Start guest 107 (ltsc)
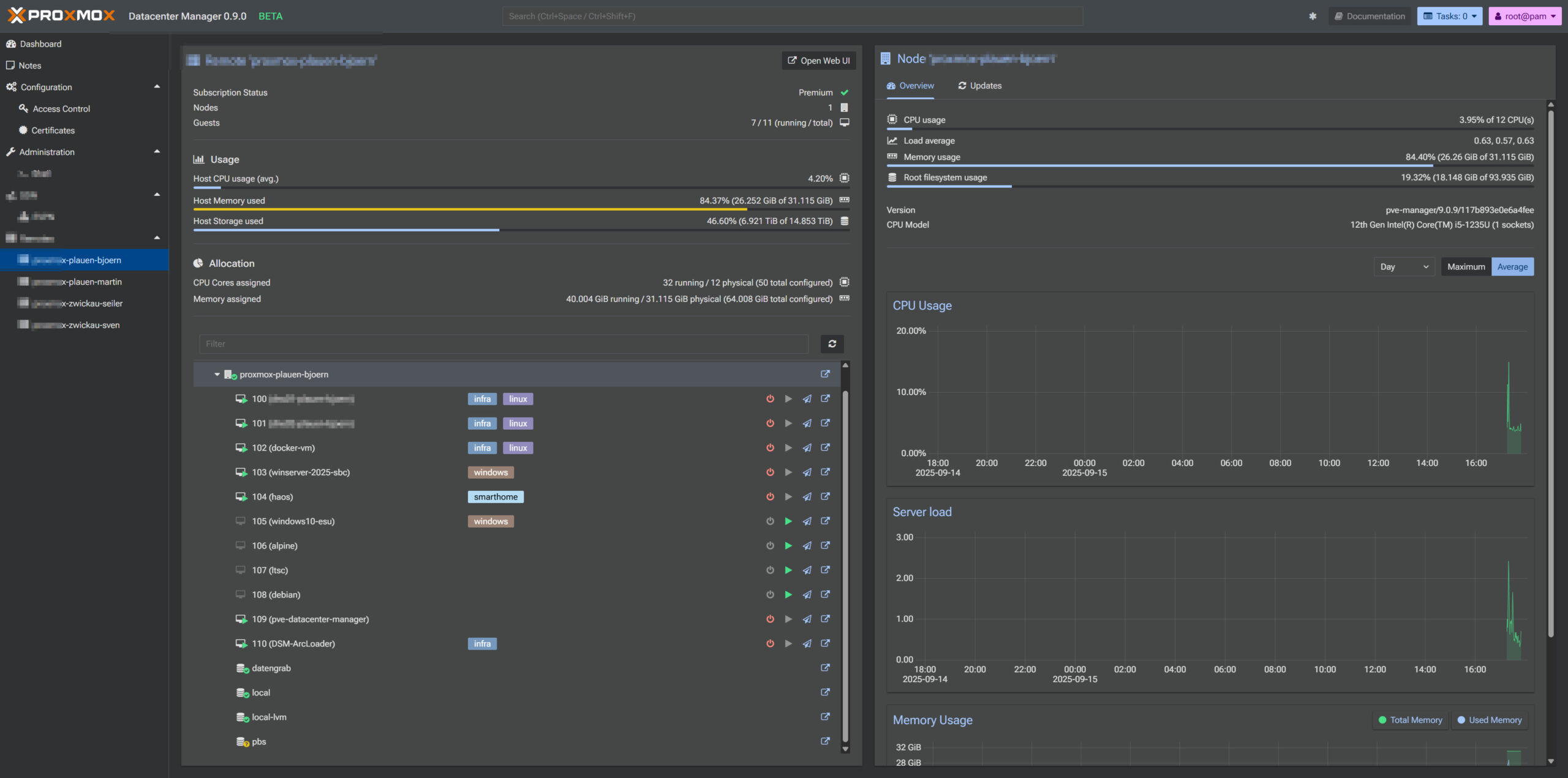Viewport: 1568px width, 778px height. (x=788, y=570)
